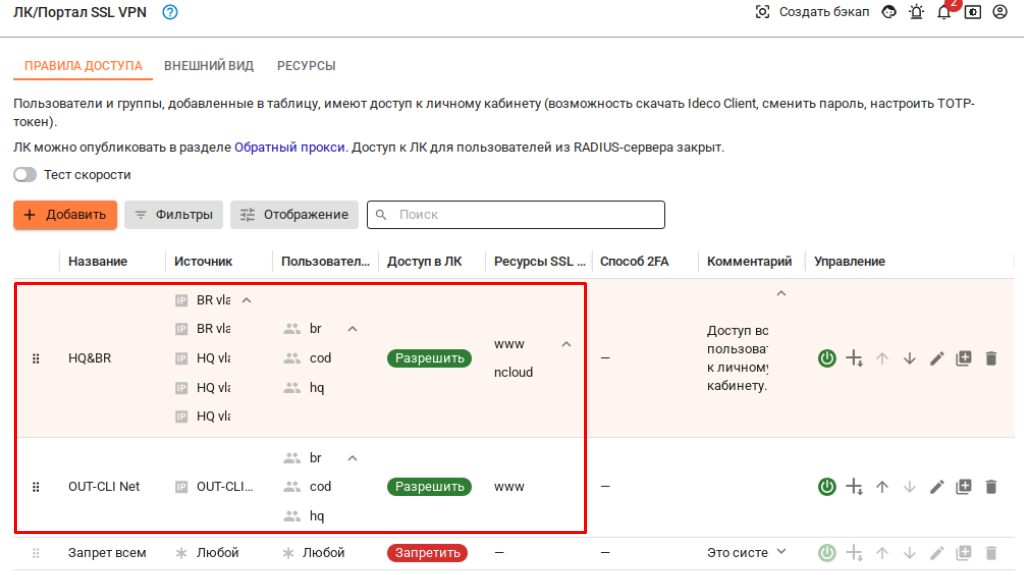The height and width of the screenshot is (575, 1024).
Task: Turn off the OUT-CLI Net rule power toggle
Action: [827, 487]
